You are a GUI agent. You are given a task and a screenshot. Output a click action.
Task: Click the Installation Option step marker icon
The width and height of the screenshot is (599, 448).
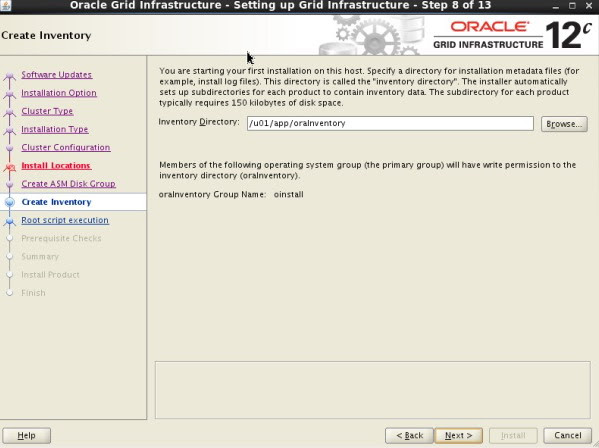[10, 94]
